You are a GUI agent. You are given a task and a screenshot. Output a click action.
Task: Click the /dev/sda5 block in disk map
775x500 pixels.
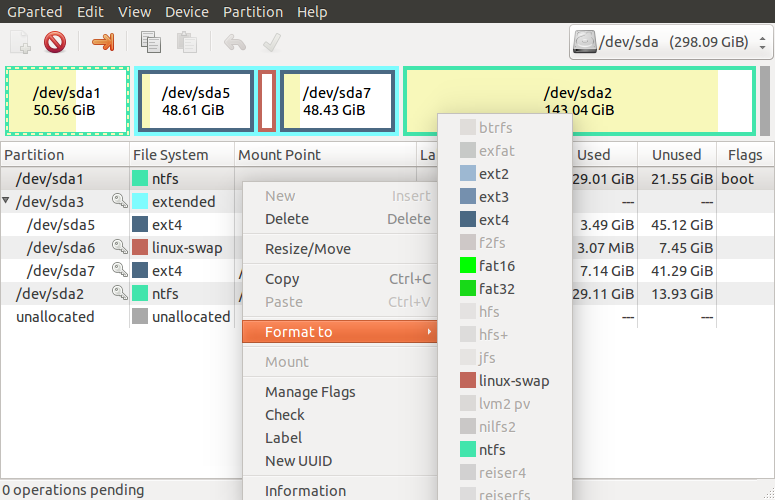196,101
